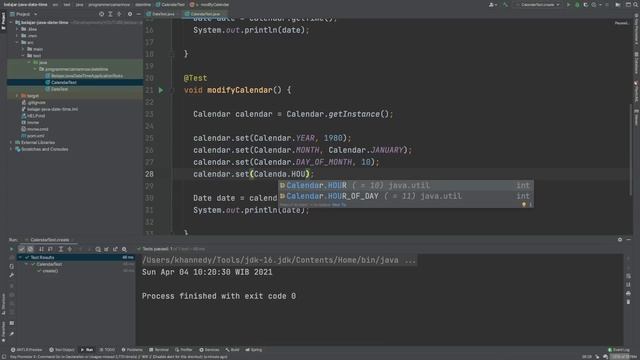Sort test results alphabetically icon
The image size is (640, 360).
[41, 249]
